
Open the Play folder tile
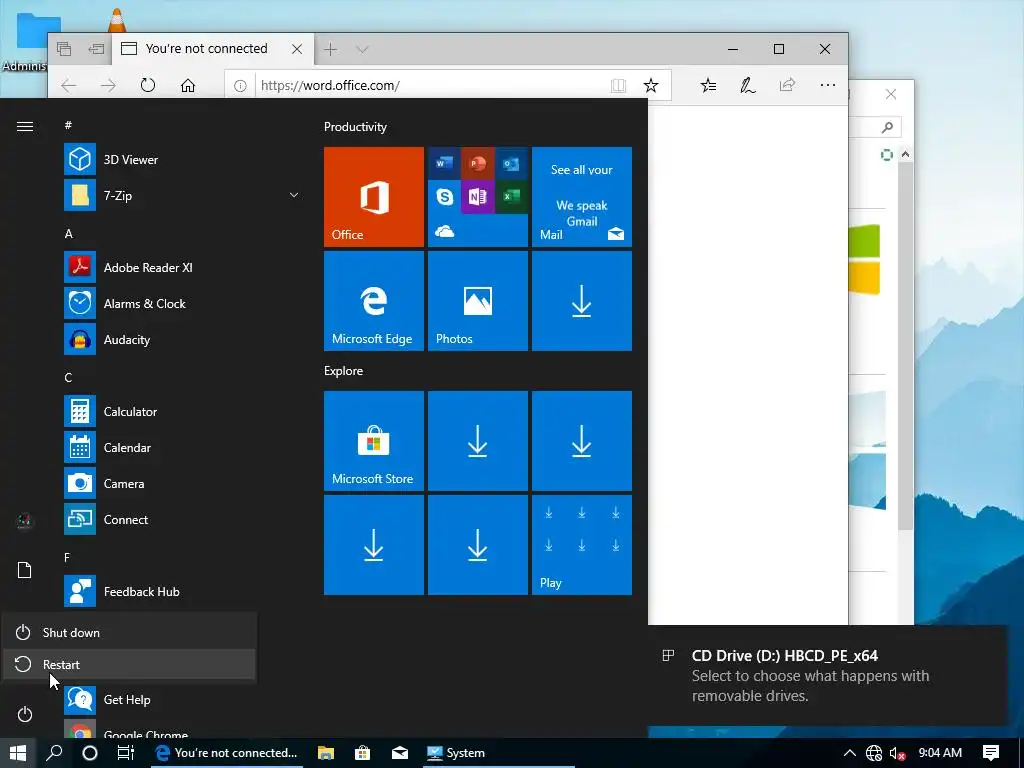coord(582,545)
